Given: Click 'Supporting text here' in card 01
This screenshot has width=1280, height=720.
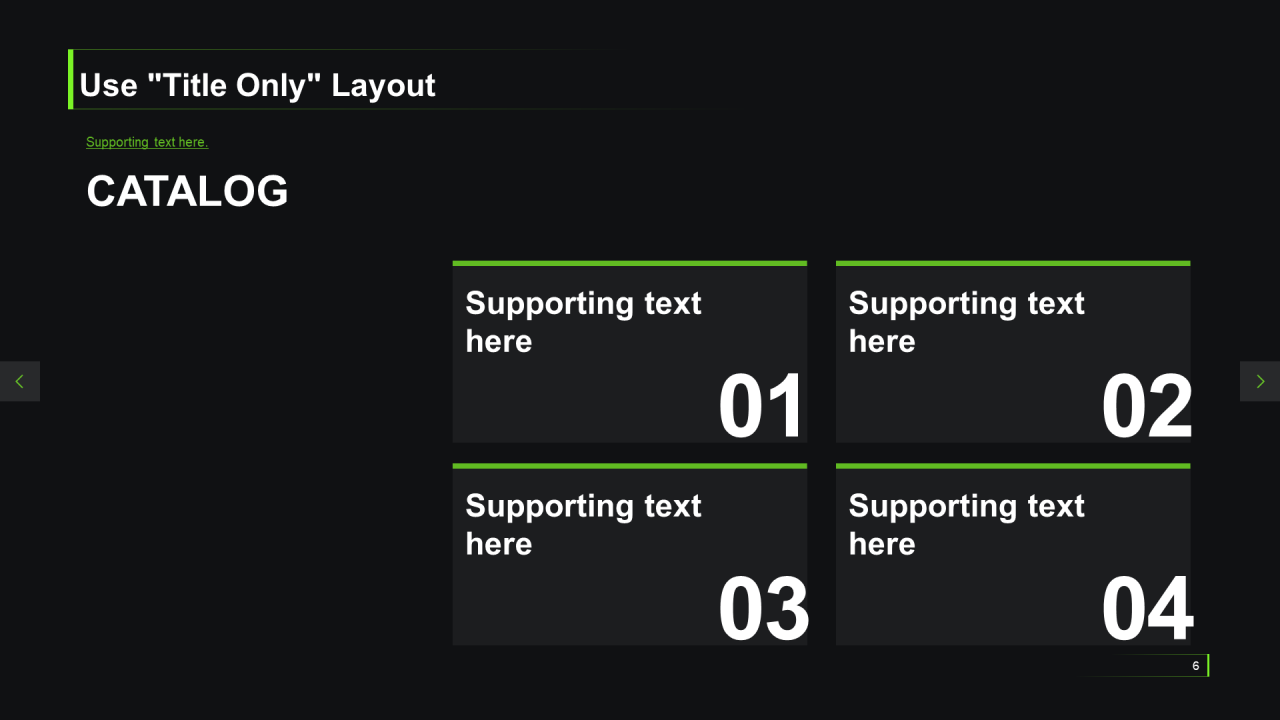Looking at the screenshot, I should 583,322.
